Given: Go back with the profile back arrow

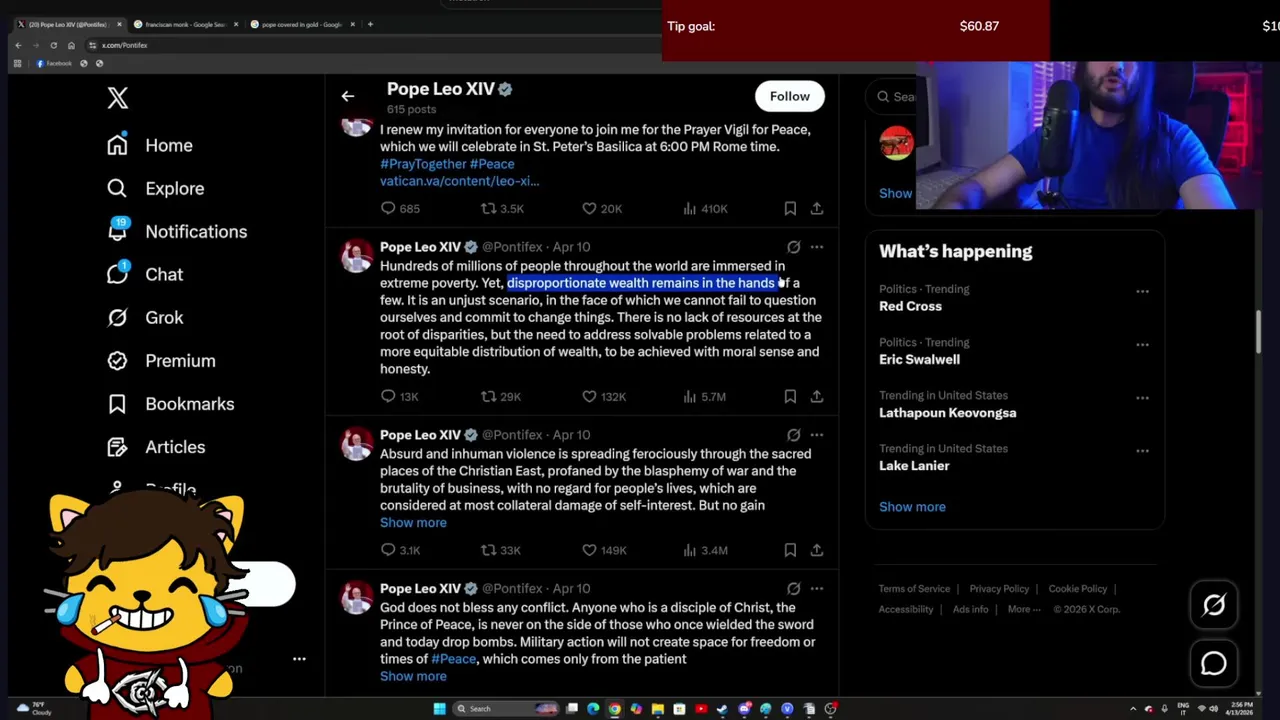Looking at the screenshot, I should (x=347, y=96).
